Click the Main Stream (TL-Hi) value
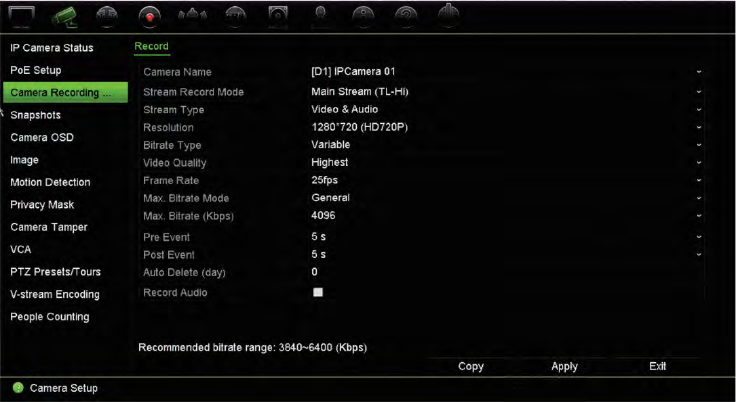 [x=360, y=92]
